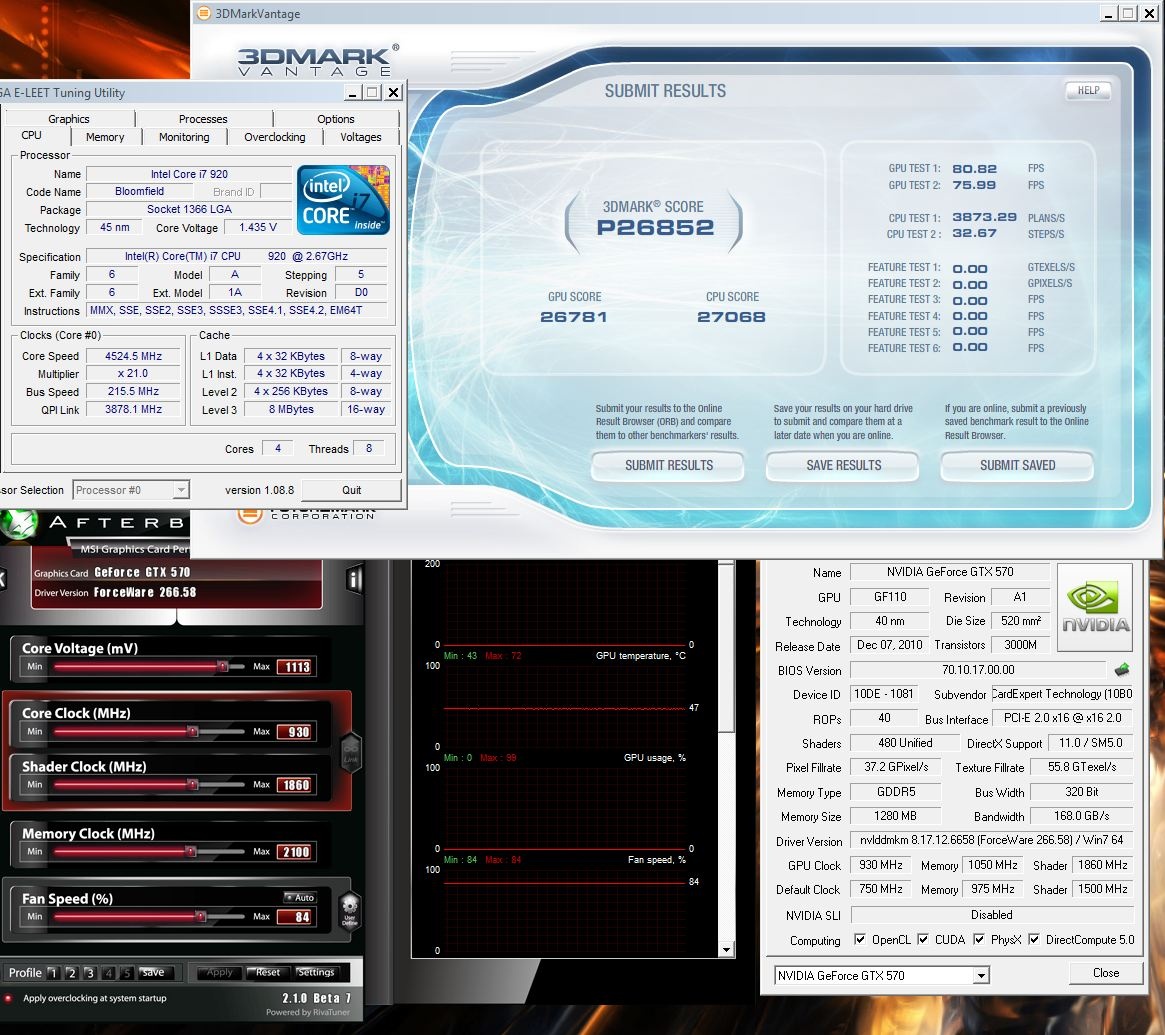
Task: Click the Fan Speed value field 84
Action: [296, 917]
